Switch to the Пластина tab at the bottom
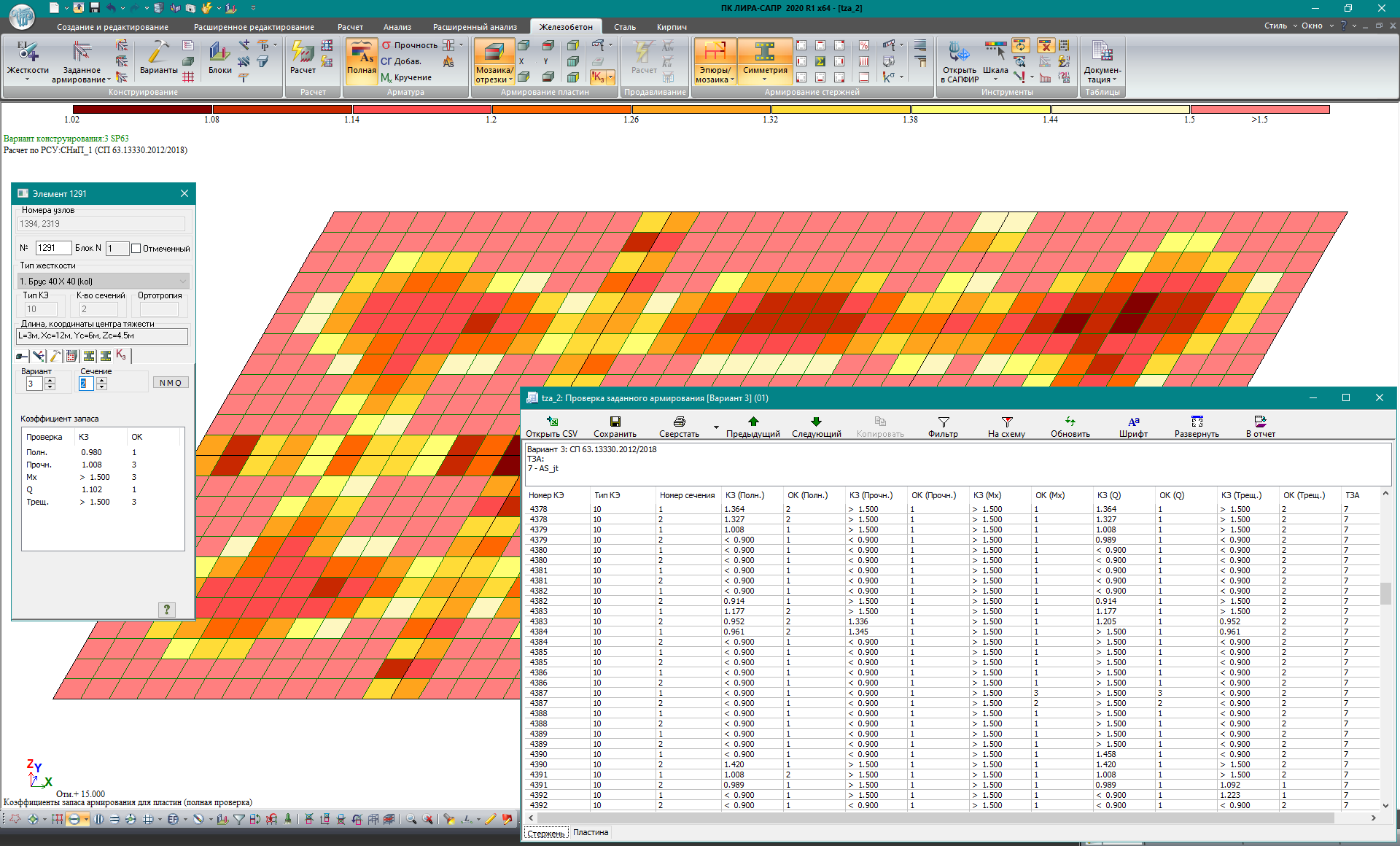 point(591,832)
